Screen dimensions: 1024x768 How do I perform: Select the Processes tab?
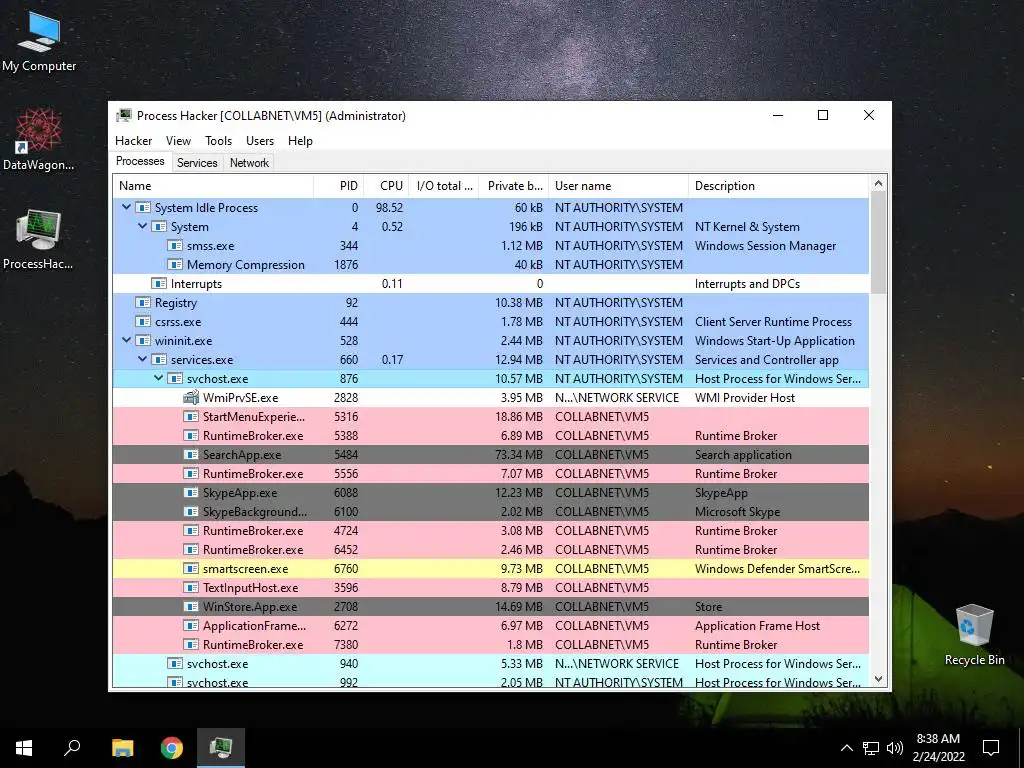pyautogui.click(x=140, y=161)
